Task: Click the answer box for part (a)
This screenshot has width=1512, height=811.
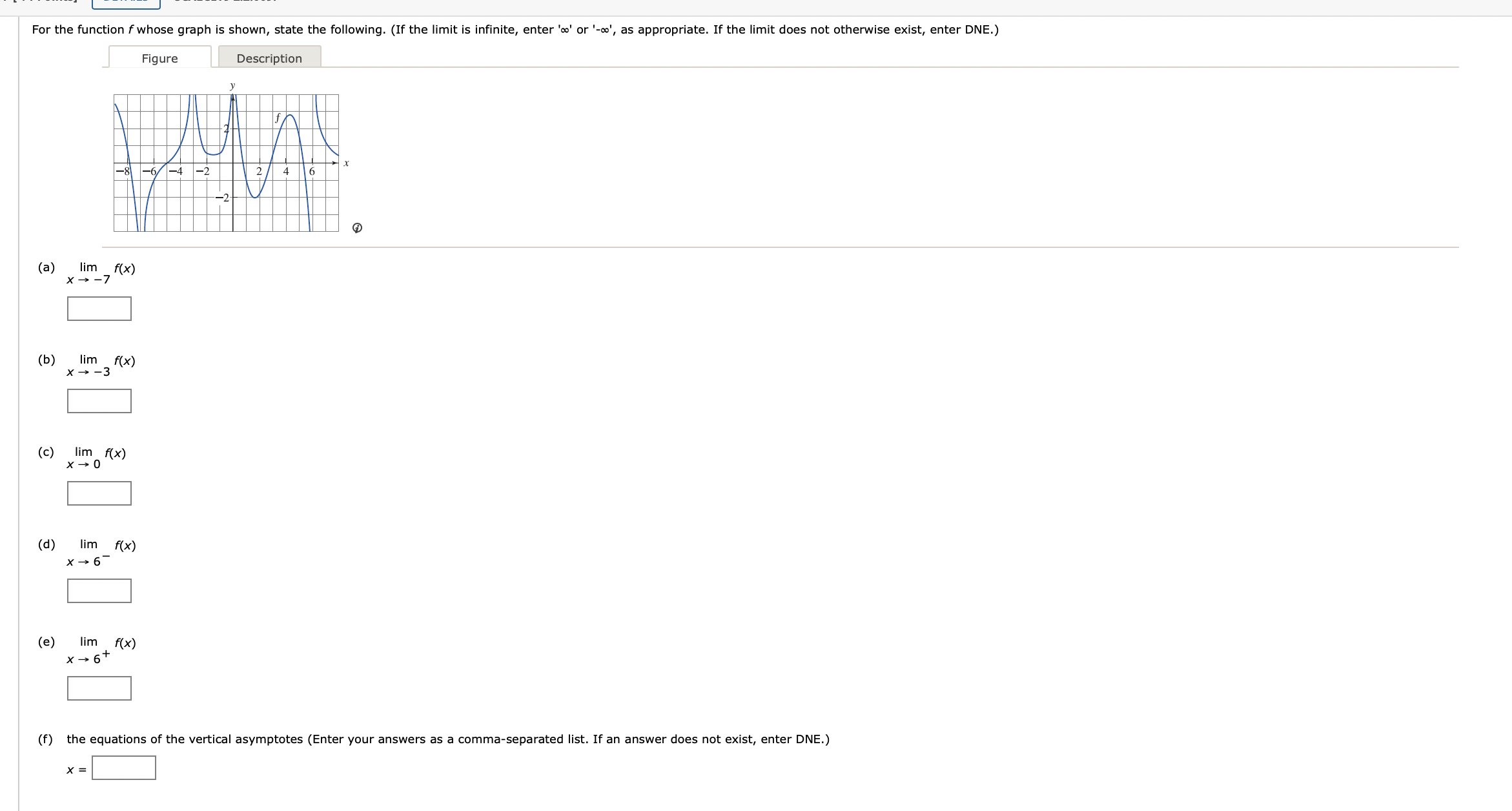Action: tap(99, 309)
